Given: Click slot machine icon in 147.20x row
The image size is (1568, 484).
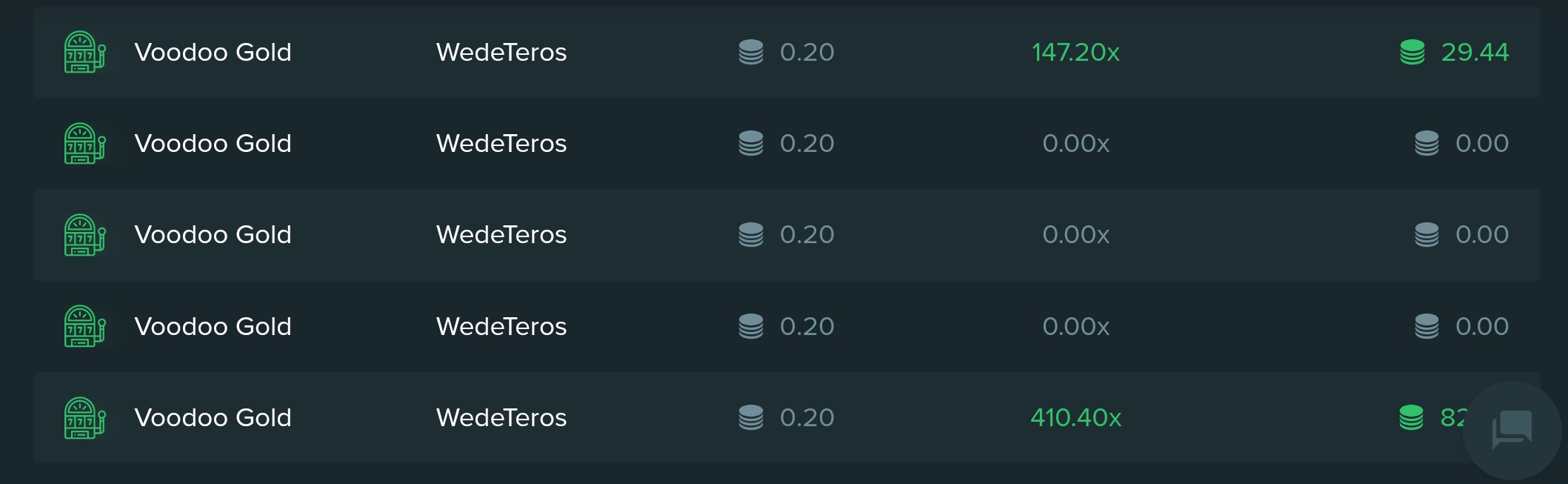Looking at the screenshot, I should (x=84, y=52).
